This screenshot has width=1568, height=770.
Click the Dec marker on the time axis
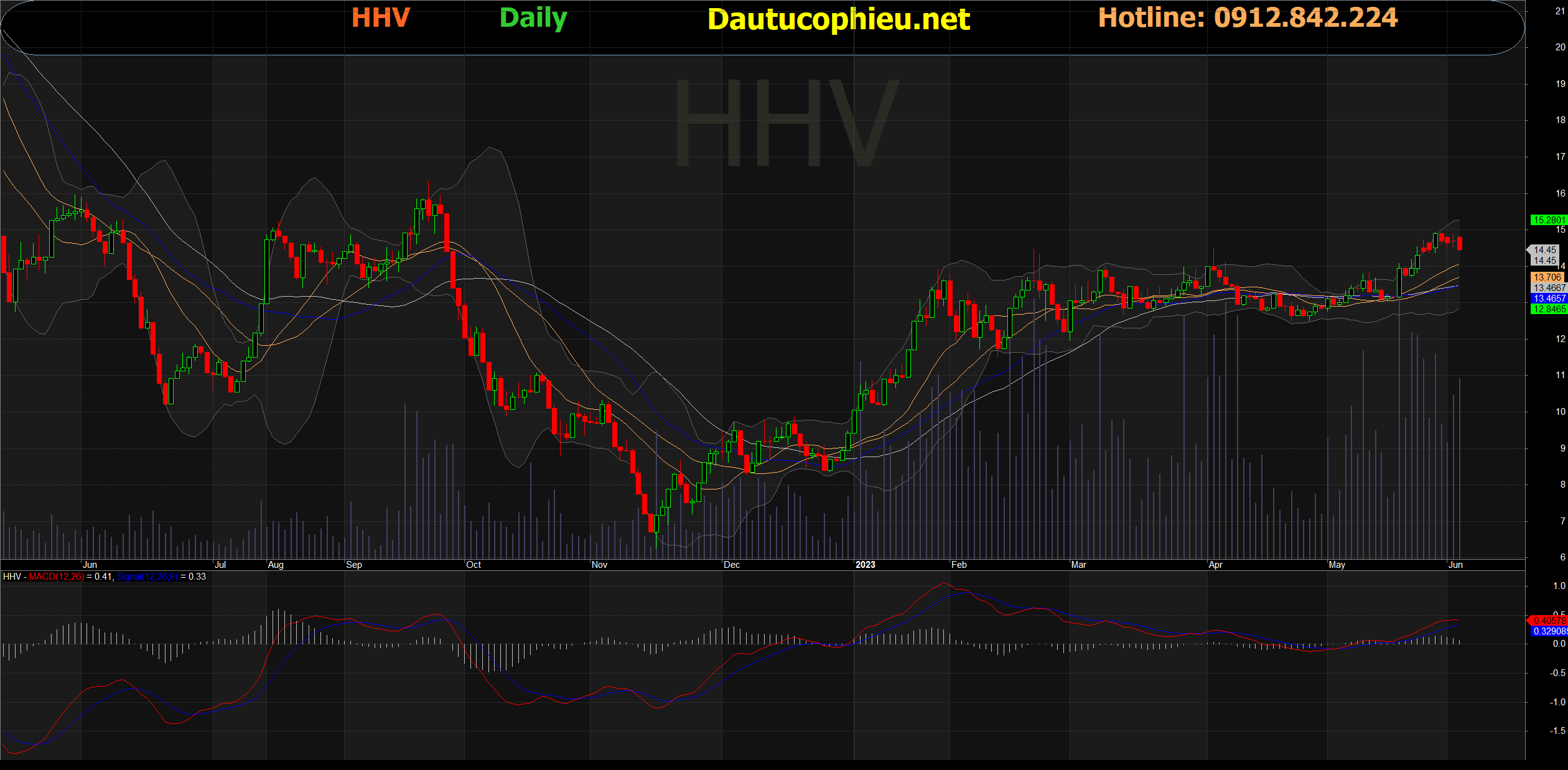[x=732, y=565]
